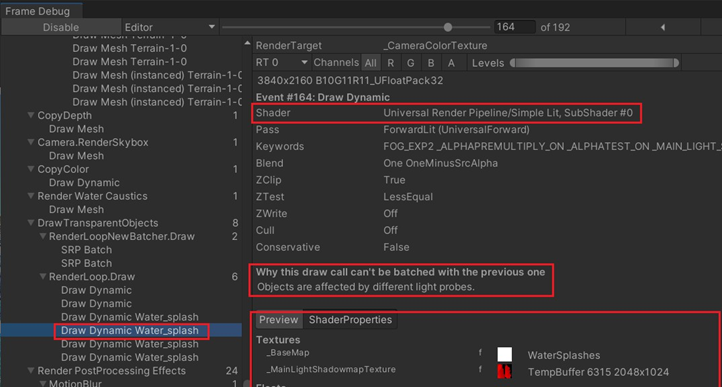Click the right handle of the Levels slider

click(676, 63)
